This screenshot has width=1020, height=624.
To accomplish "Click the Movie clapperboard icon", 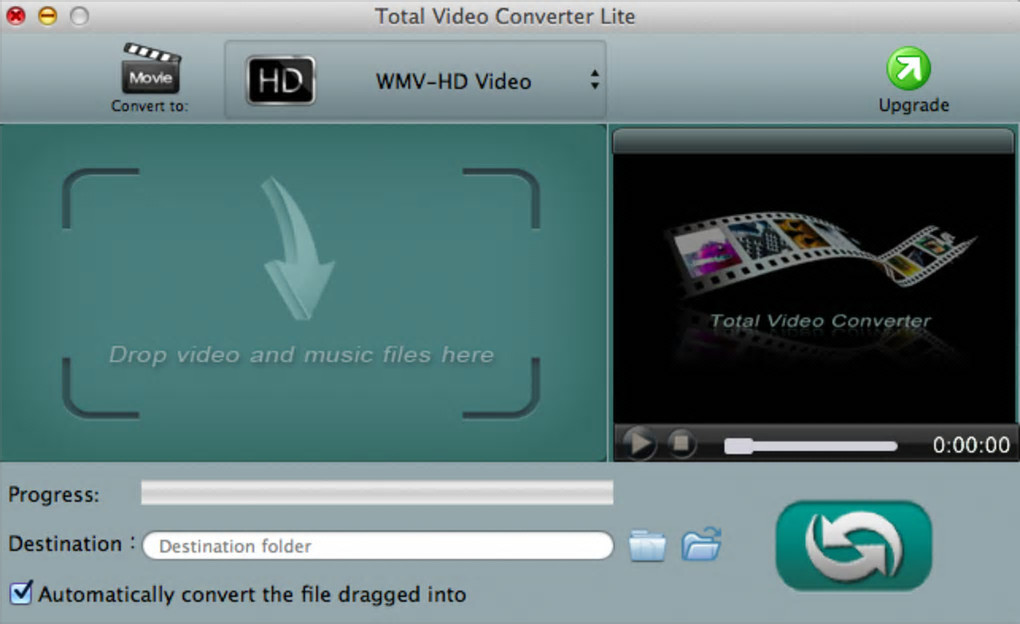I will (x=151, y=69).
